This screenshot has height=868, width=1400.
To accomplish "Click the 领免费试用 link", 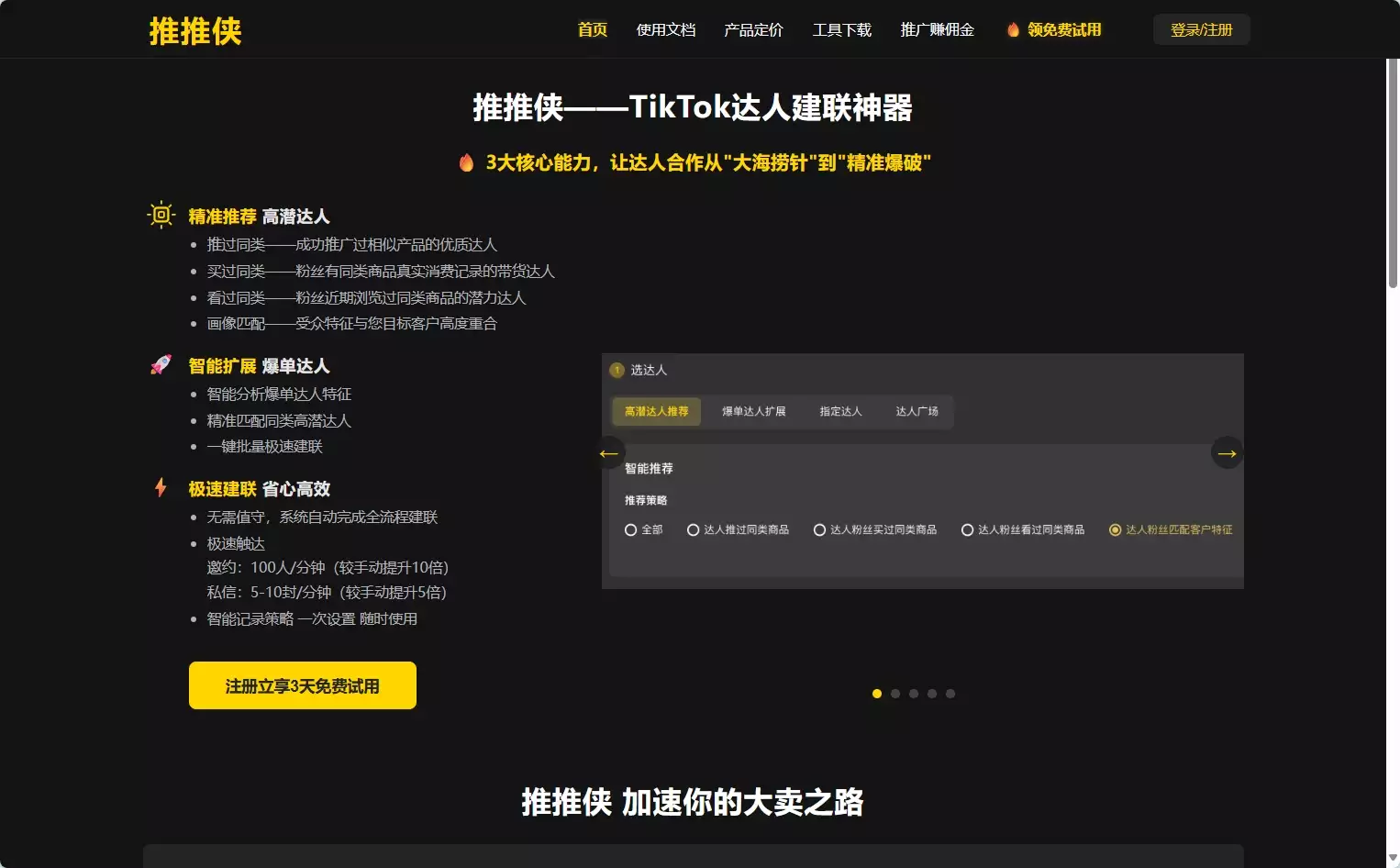I will pyautogui.click(x=1064, y=29).
